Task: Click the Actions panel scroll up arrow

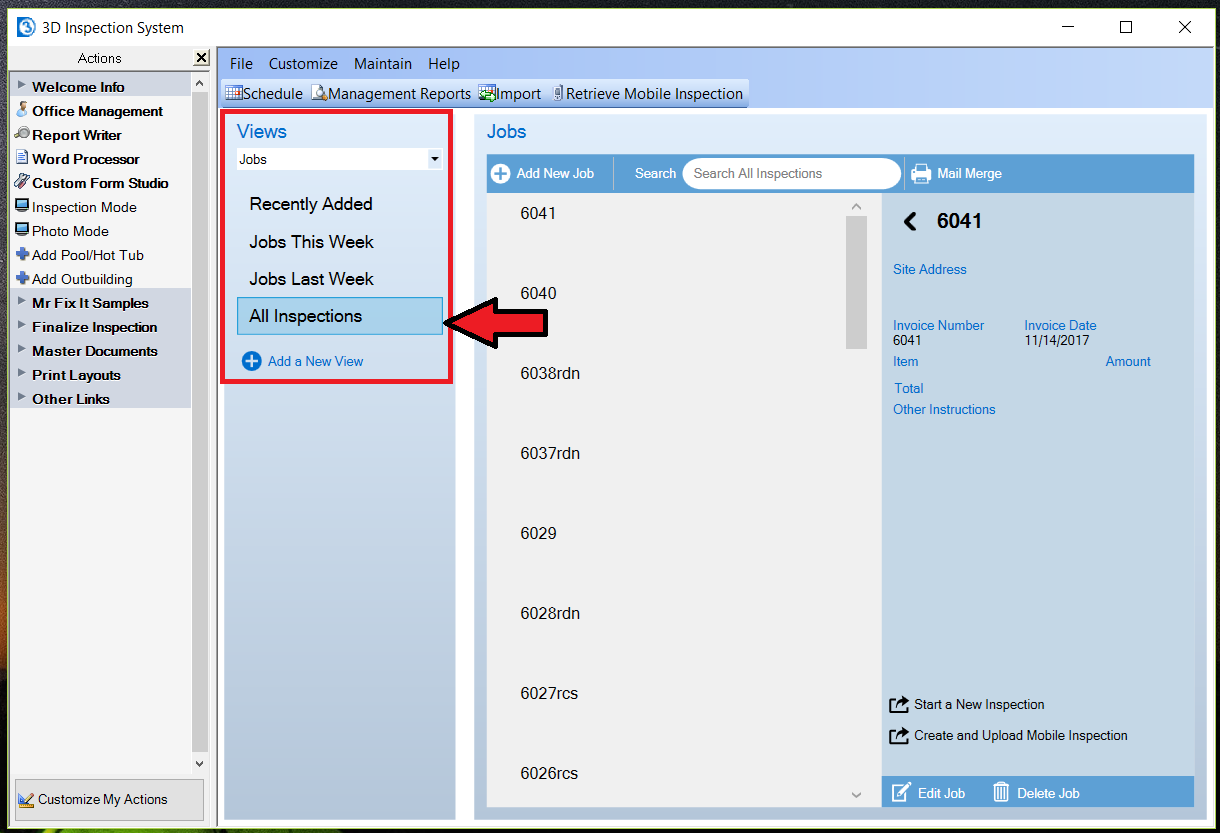Action: [200, 84]
